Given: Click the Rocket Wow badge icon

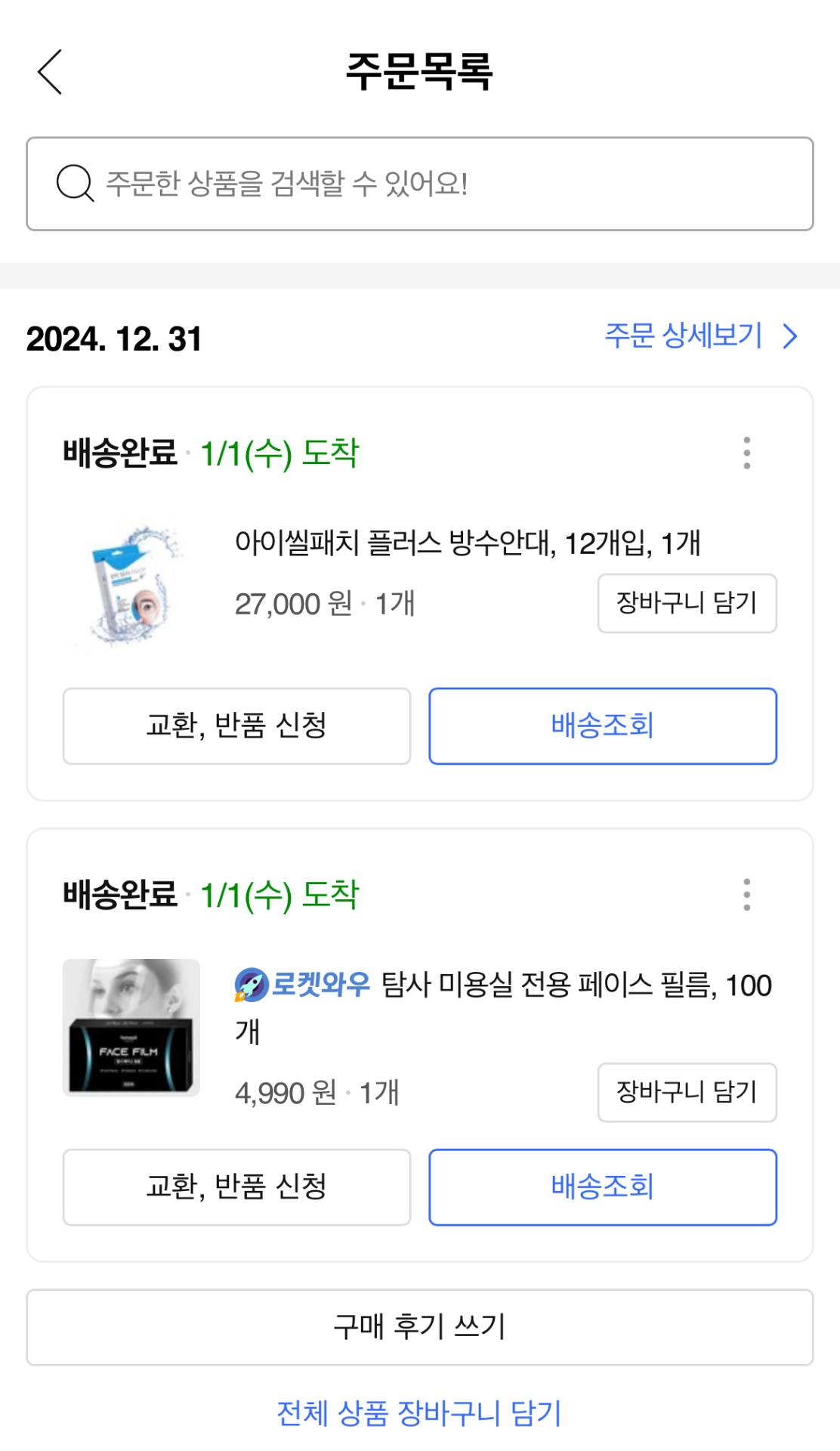Looking at the screenshot, I should pyautogui.click(x=252, y=985).
